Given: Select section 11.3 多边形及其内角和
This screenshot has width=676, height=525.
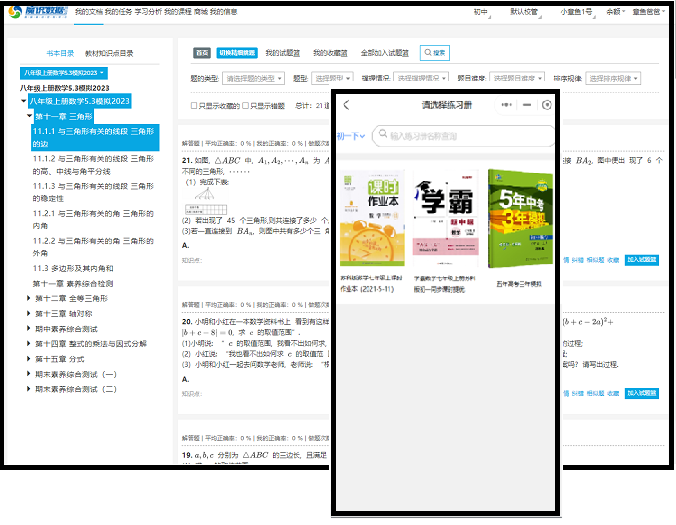Looking at the screenshot, I should (73, 268).
